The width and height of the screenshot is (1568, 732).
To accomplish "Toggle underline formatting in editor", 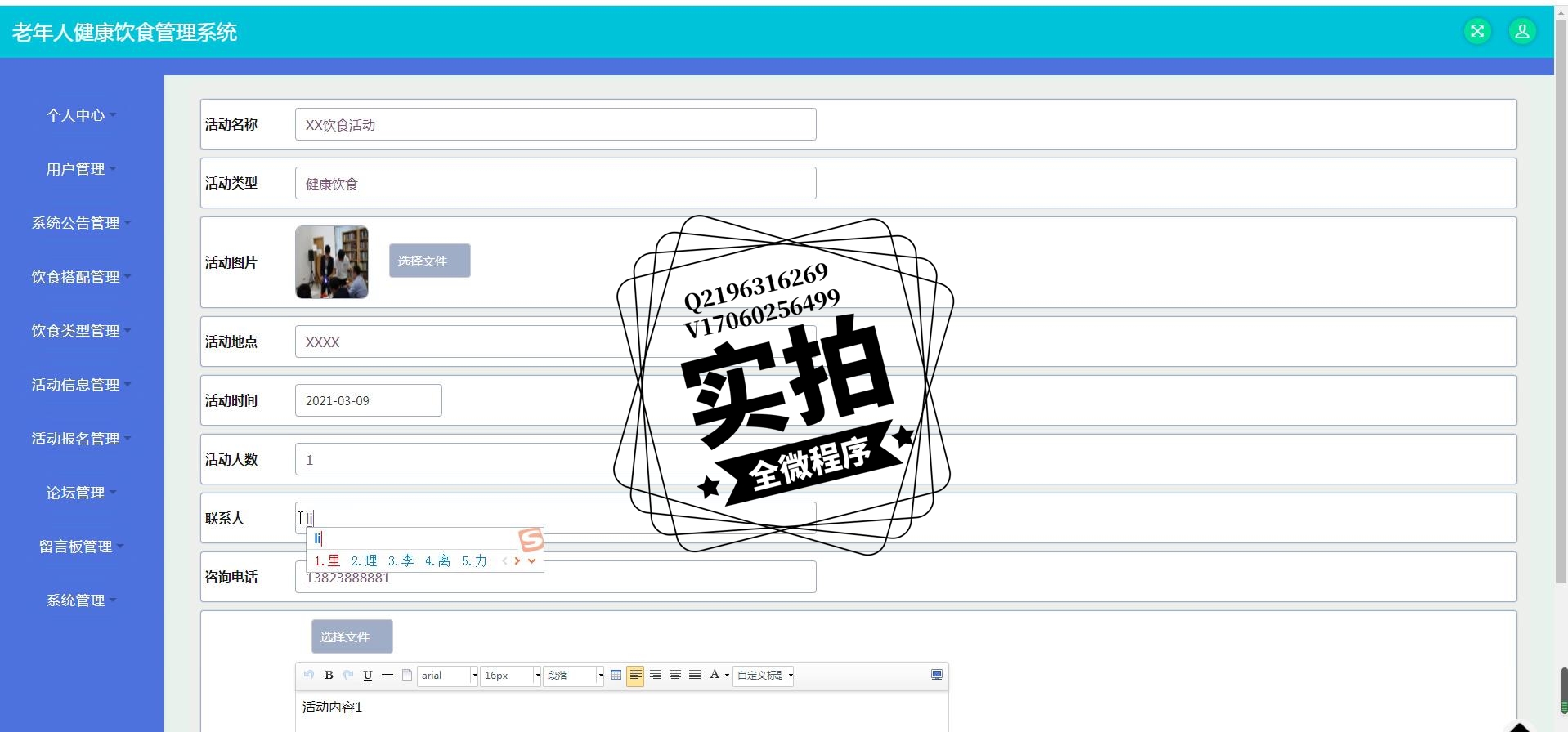I will click(x=368, y=675).
